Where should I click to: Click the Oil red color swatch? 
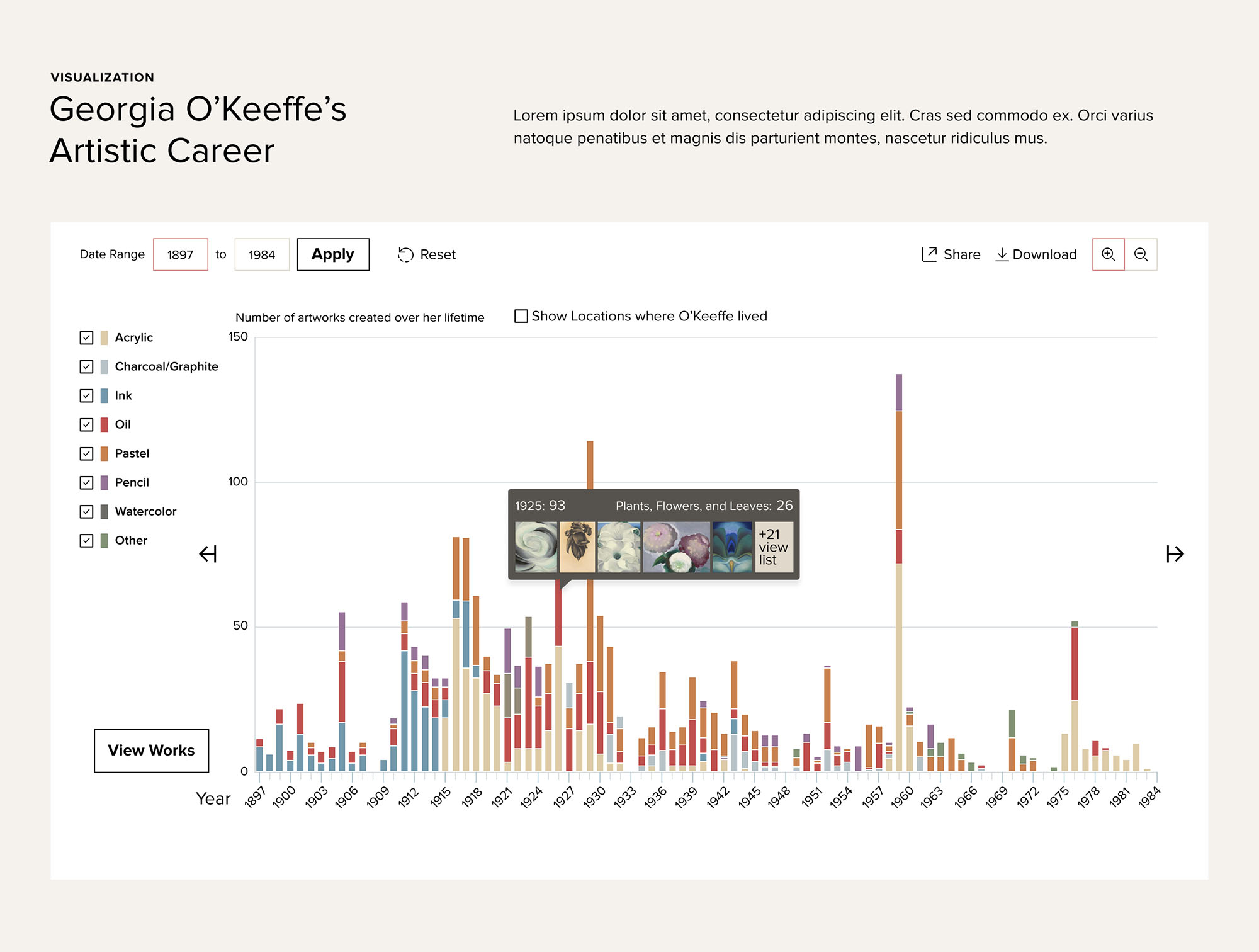(x=104, y=424)
